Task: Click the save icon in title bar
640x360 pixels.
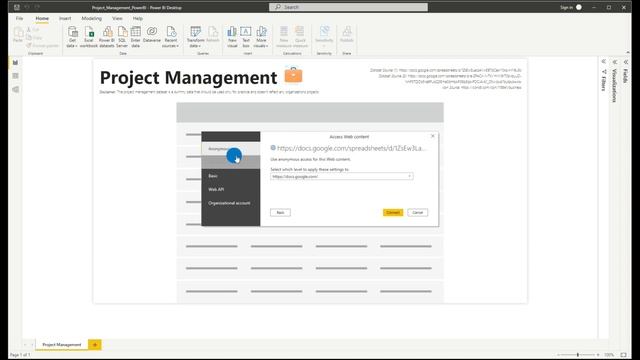Action: [17, 7]
